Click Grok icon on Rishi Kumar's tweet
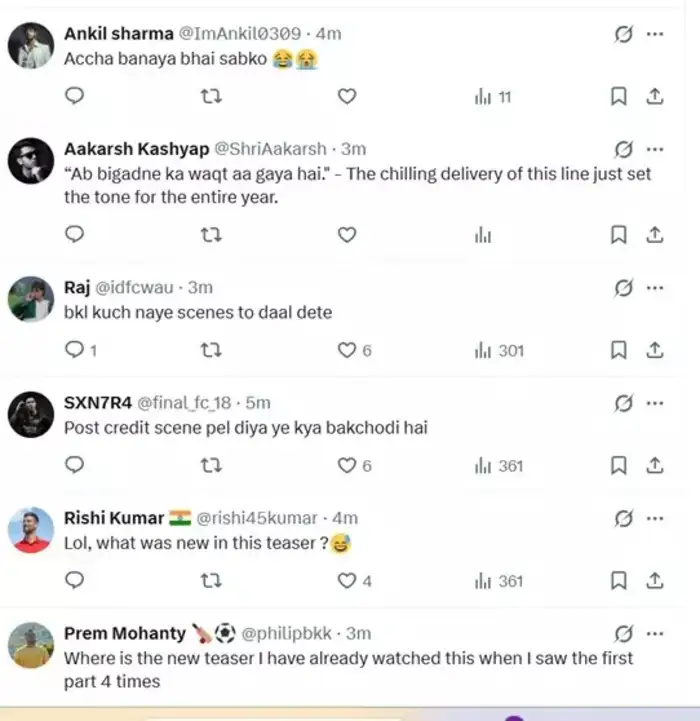Screen dimensions: 700x721 pos(623,518)
